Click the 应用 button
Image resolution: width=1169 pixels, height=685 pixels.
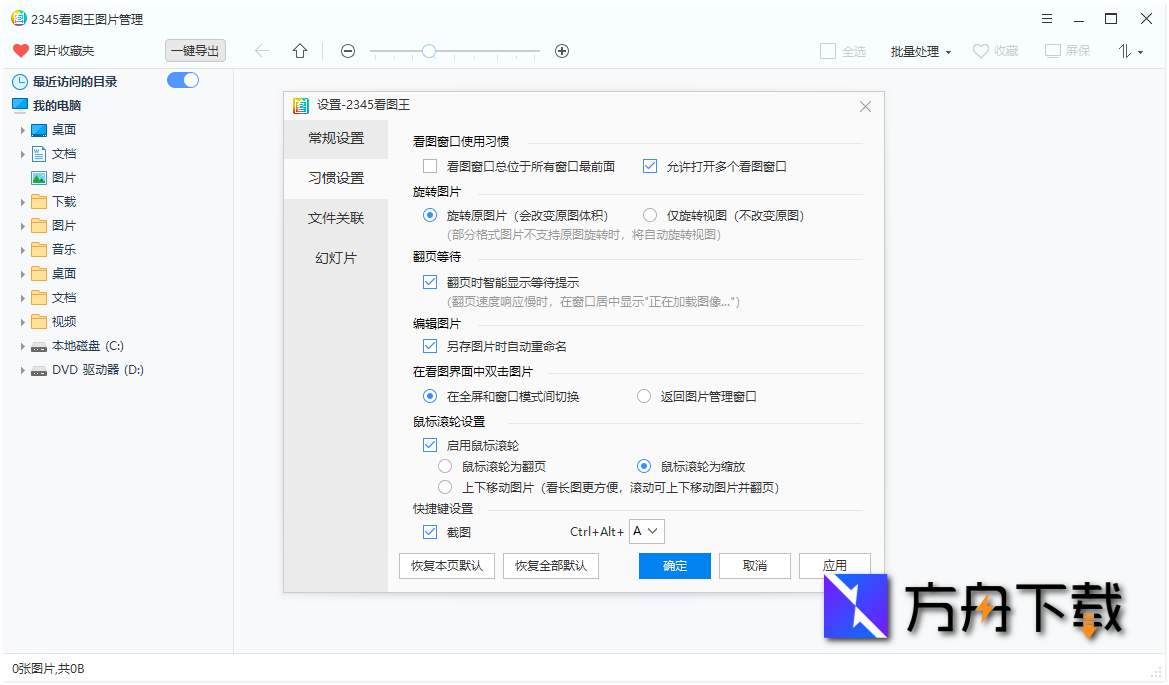pyautogui.click(x=834, y=565)
